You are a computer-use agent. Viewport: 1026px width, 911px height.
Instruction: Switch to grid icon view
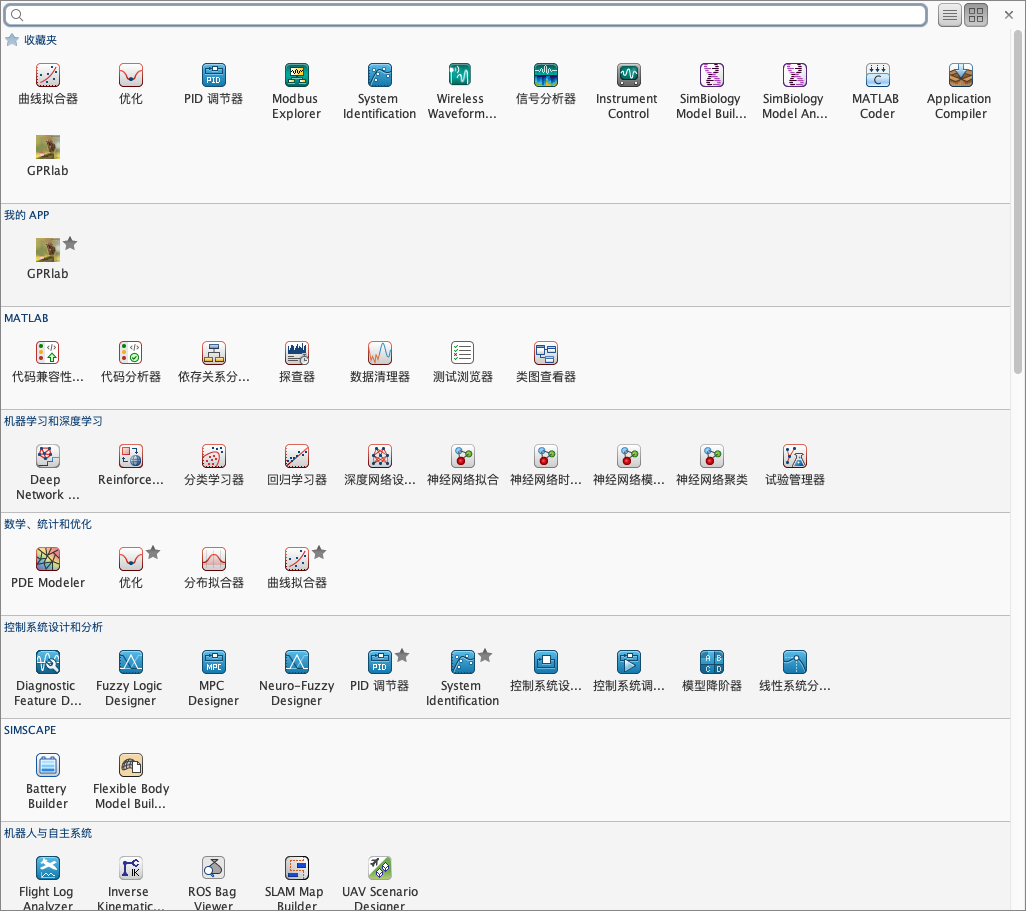tap(976, 15)
